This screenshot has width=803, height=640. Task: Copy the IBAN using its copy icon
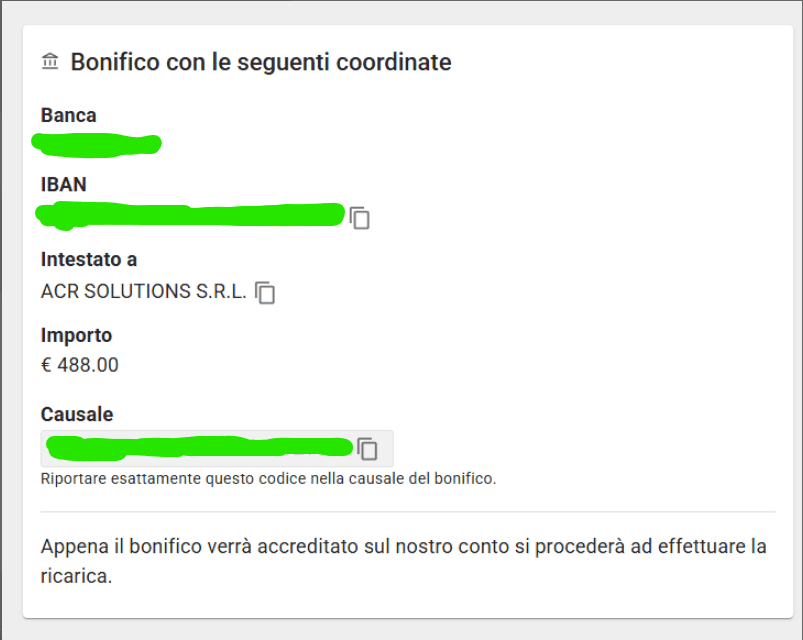click(x=360, y=218)
